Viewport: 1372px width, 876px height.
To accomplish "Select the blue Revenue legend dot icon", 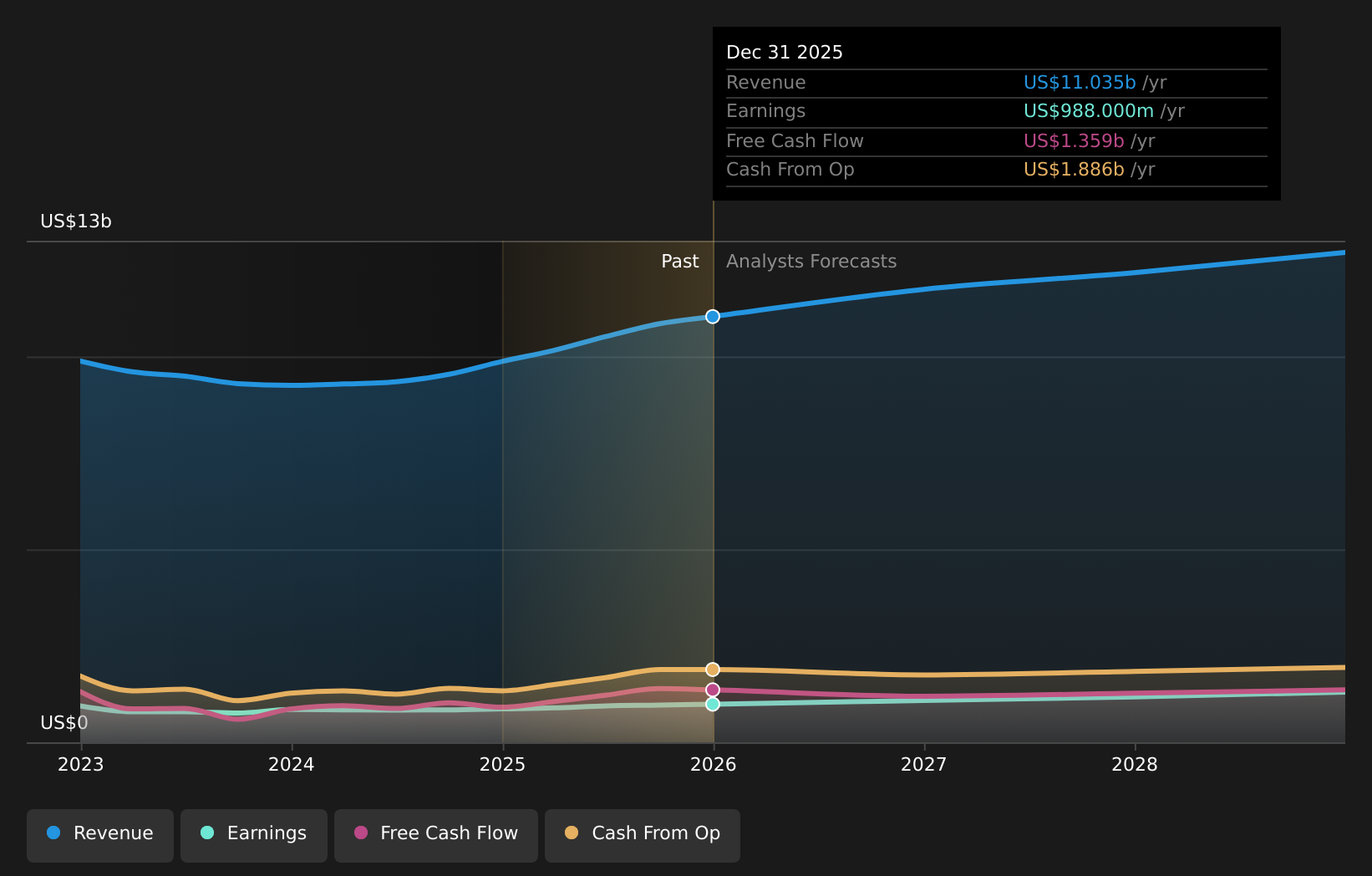I will 52,833.
